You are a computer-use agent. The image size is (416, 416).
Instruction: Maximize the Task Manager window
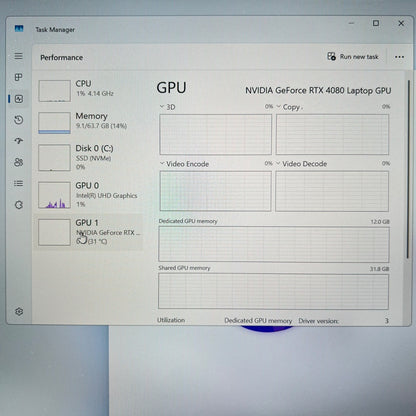tap(376, 23)
